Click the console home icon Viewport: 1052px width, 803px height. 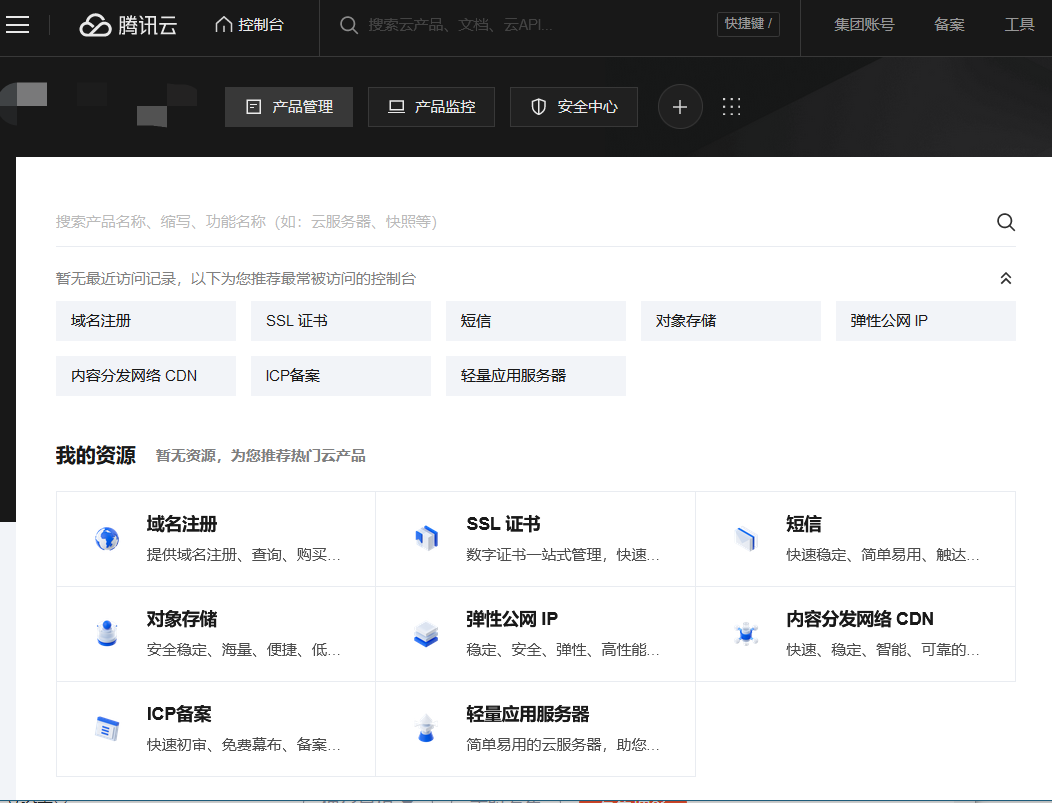tap(223, 25)
